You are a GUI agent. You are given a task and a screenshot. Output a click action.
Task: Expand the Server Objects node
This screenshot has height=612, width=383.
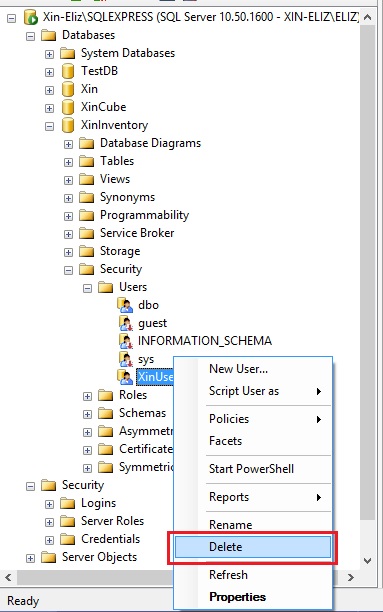(x=30, y=558)
